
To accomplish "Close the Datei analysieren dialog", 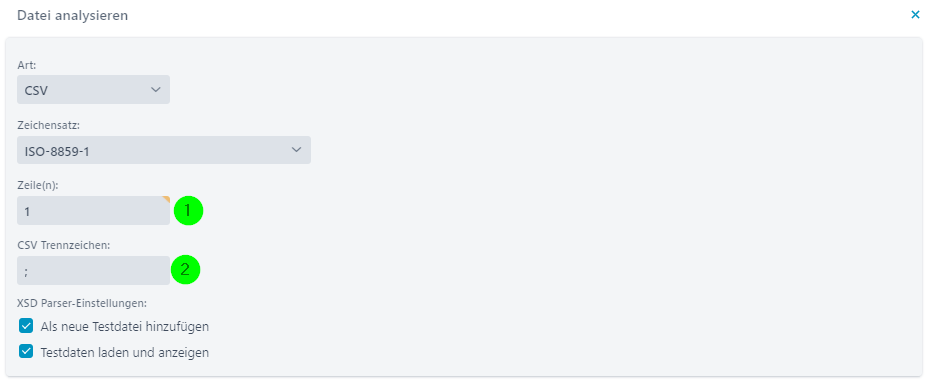I will click(x=915, y=15).
